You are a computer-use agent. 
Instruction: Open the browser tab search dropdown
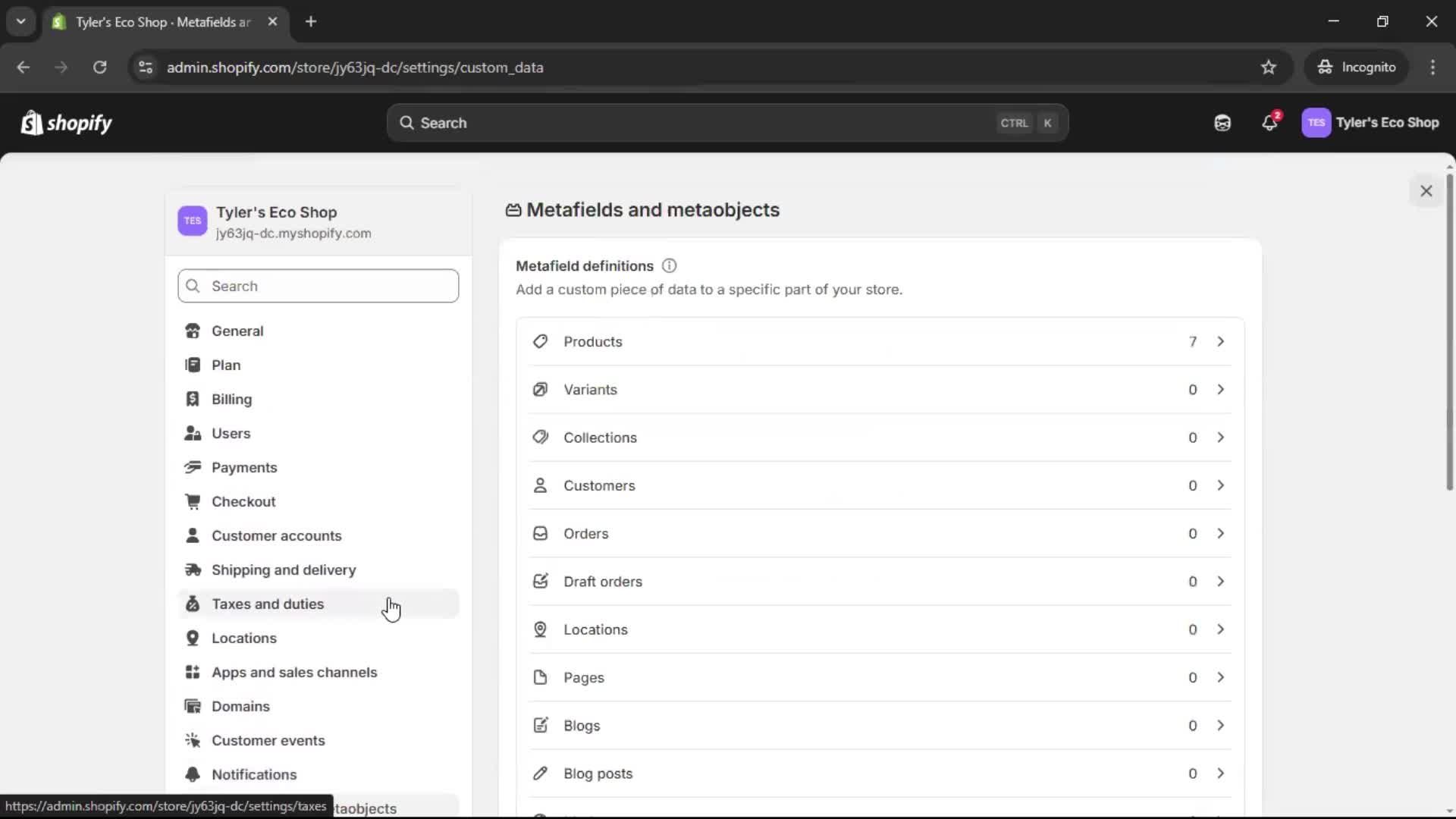coord(20,21)
